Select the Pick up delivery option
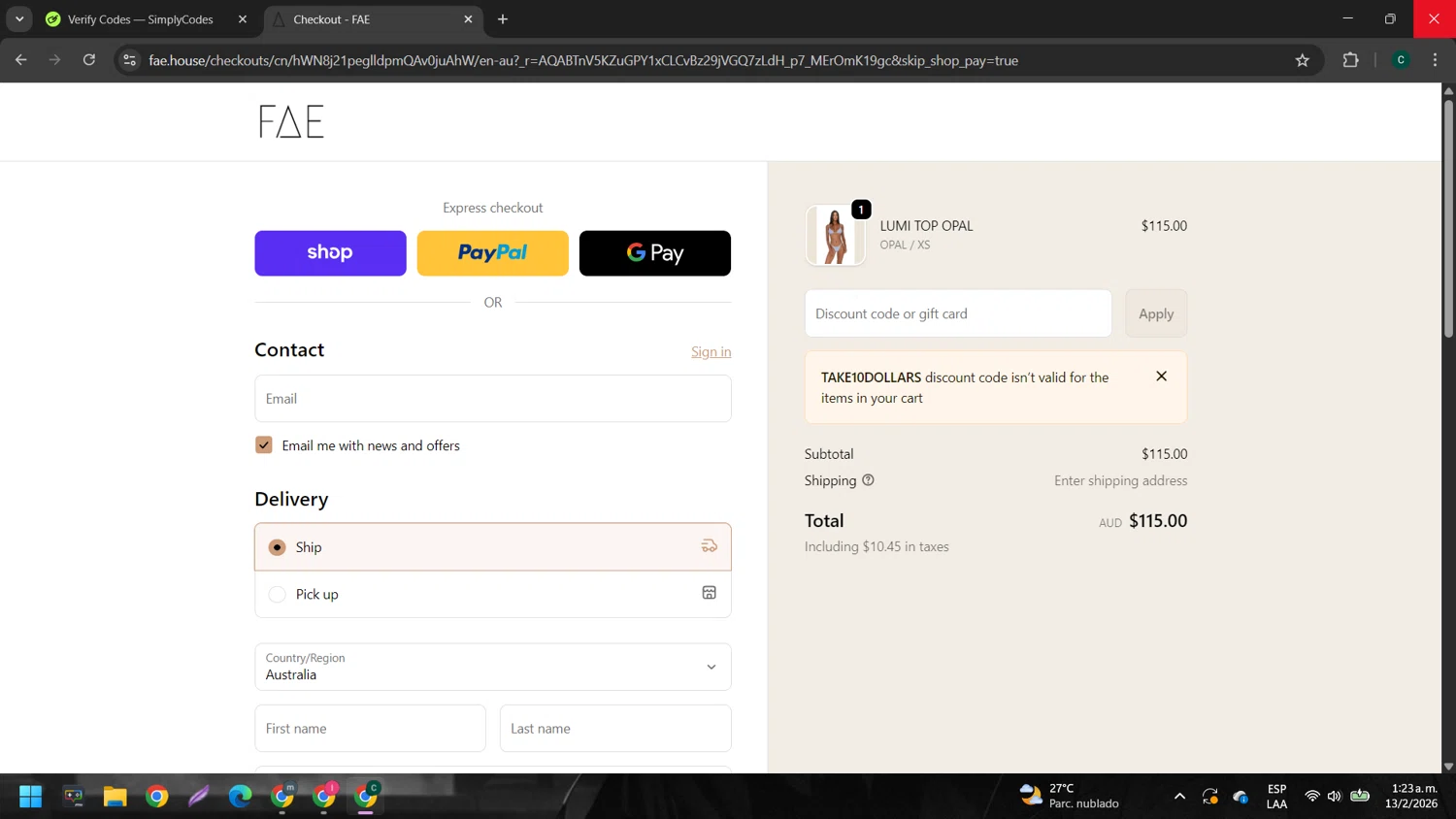Screen dimensions: 1456x819 pyautogui.click(x=492, y=594)
